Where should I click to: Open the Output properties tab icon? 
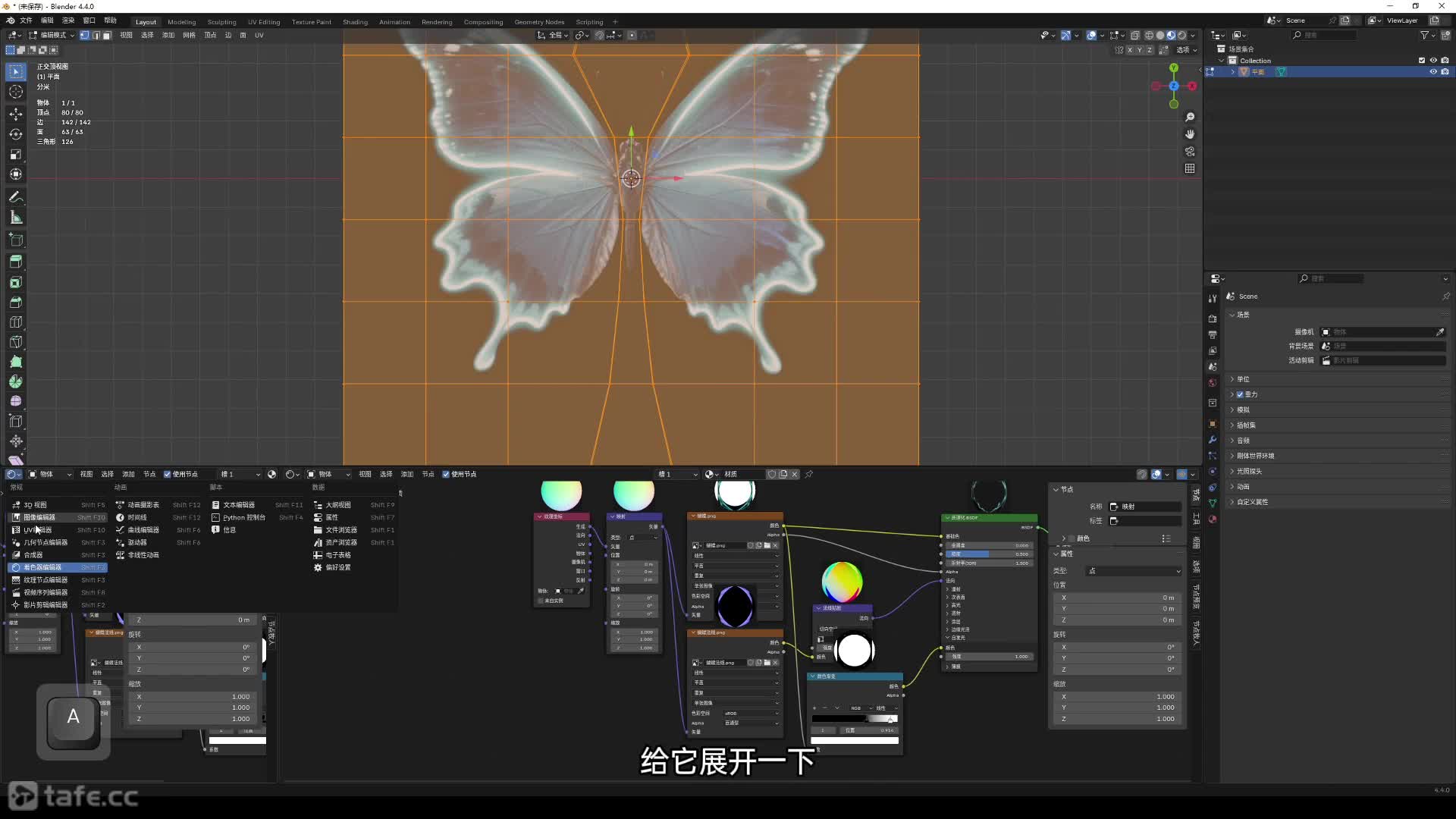(1213, 334)
